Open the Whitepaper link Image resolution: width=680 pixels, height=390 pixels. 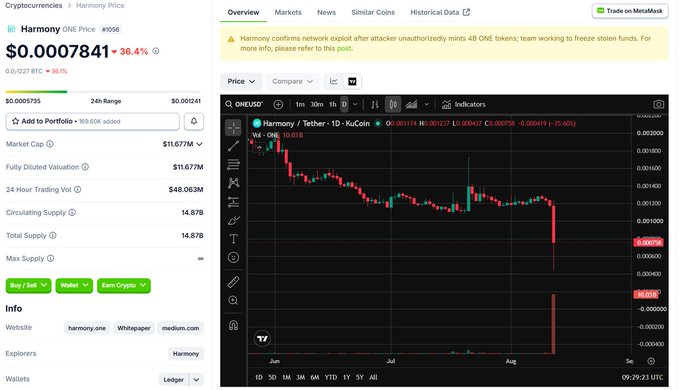click(x=134, y=328)
